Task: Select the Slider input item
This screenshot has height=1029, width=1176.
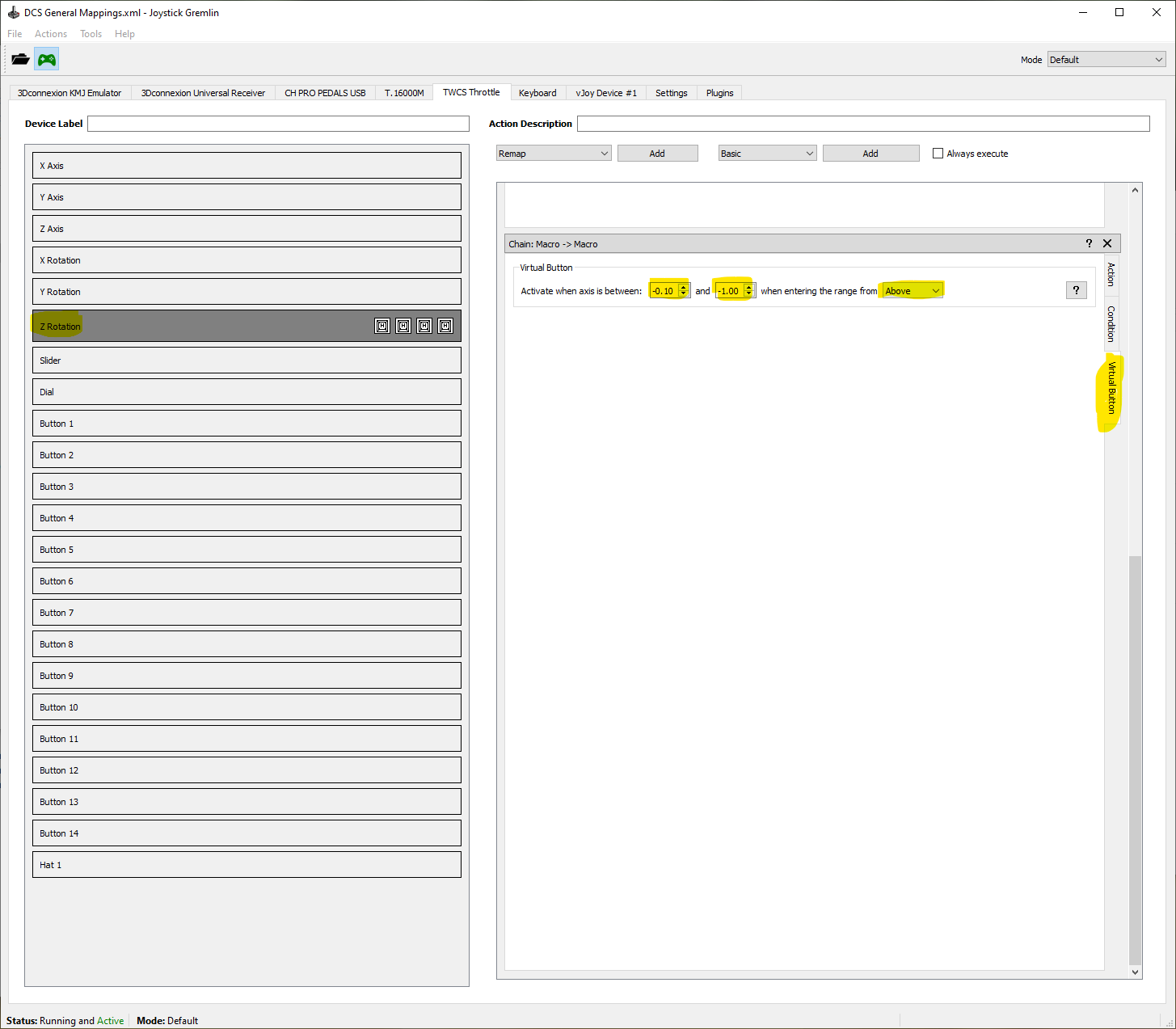Action: 247,361
